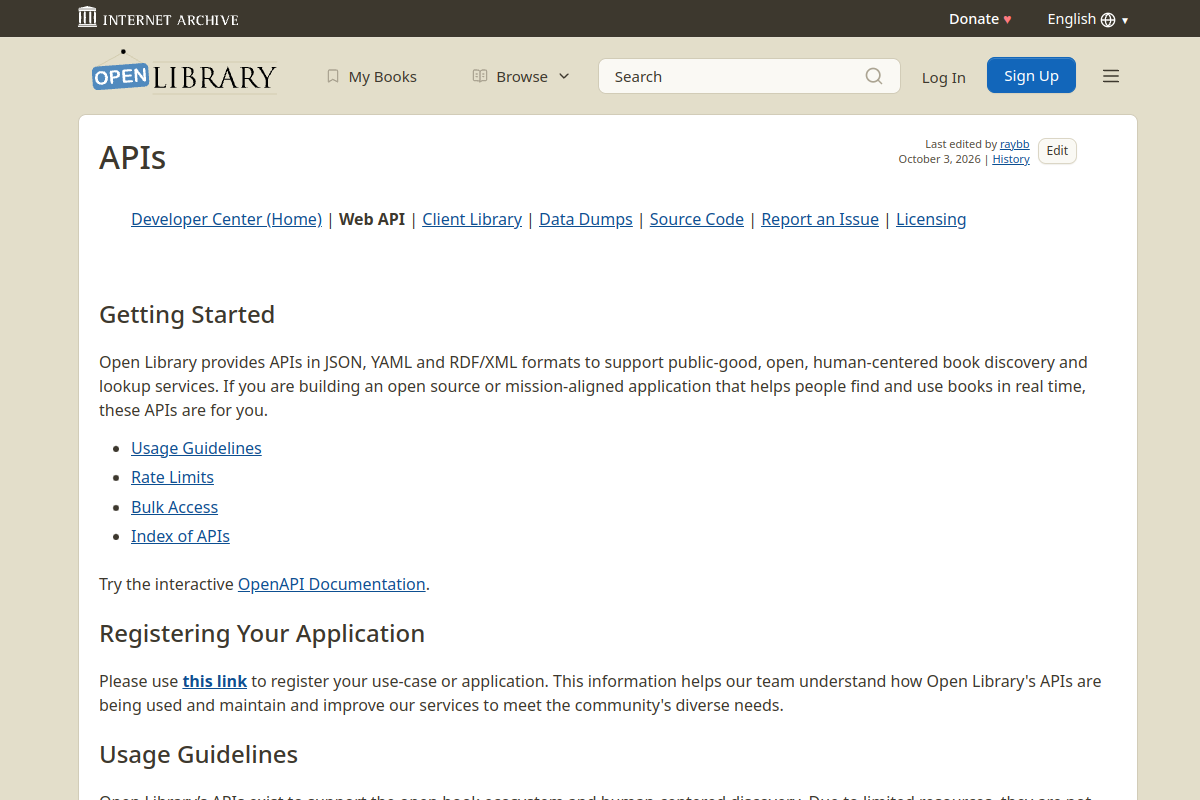Open the page History link
This screenshot has height=800, width=1200.
coord(1011,159)
